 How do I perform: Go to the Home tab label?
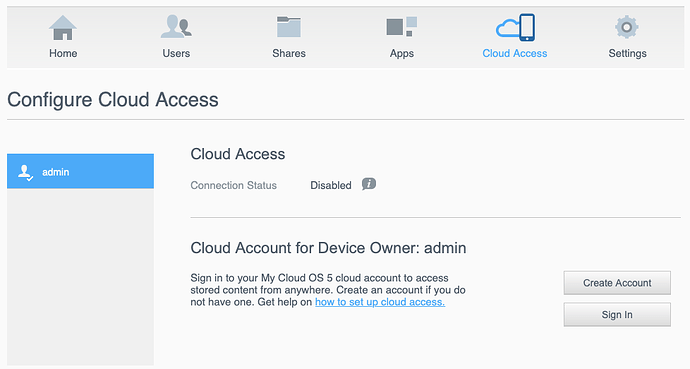click(63, 53)
